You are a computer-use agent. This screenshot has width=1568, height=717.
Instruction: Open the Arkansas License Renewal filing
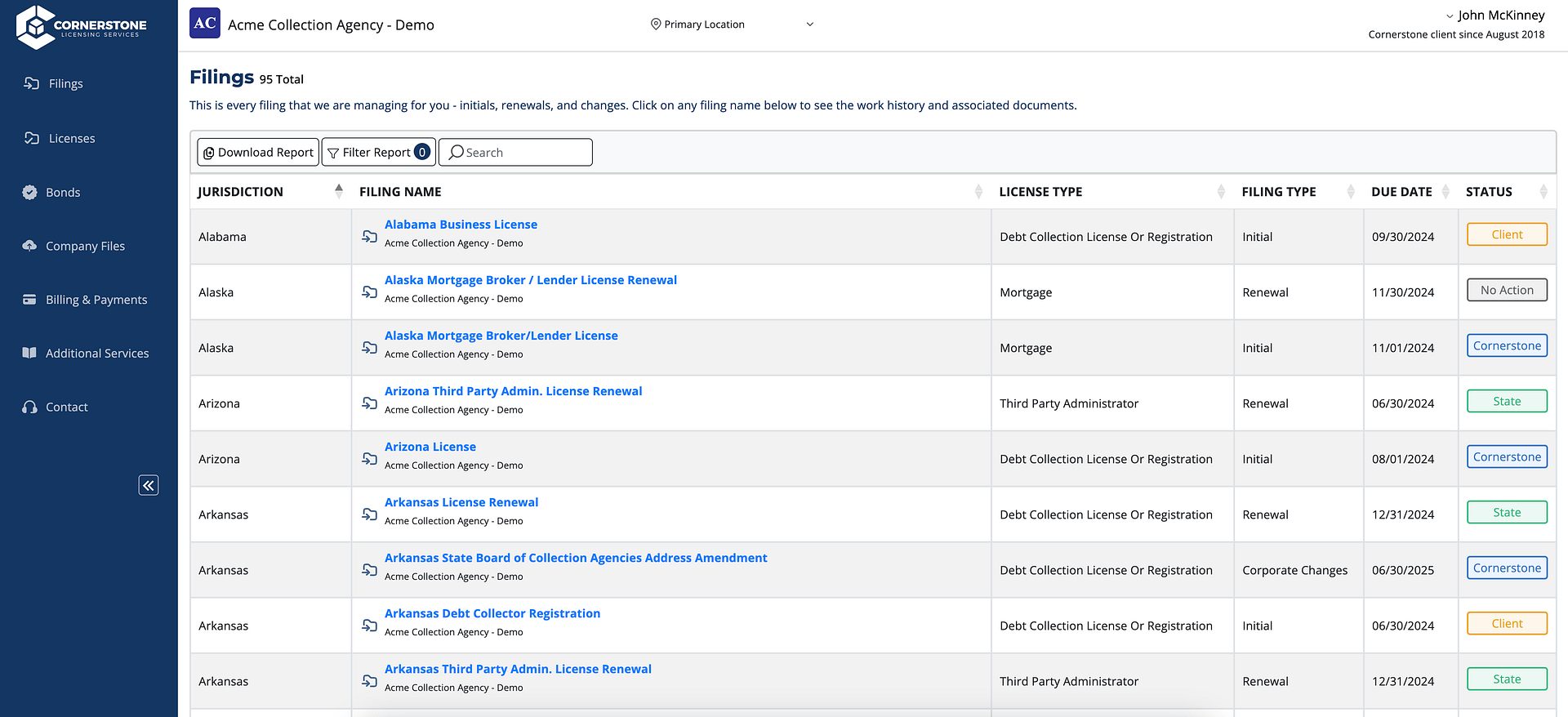461,502
